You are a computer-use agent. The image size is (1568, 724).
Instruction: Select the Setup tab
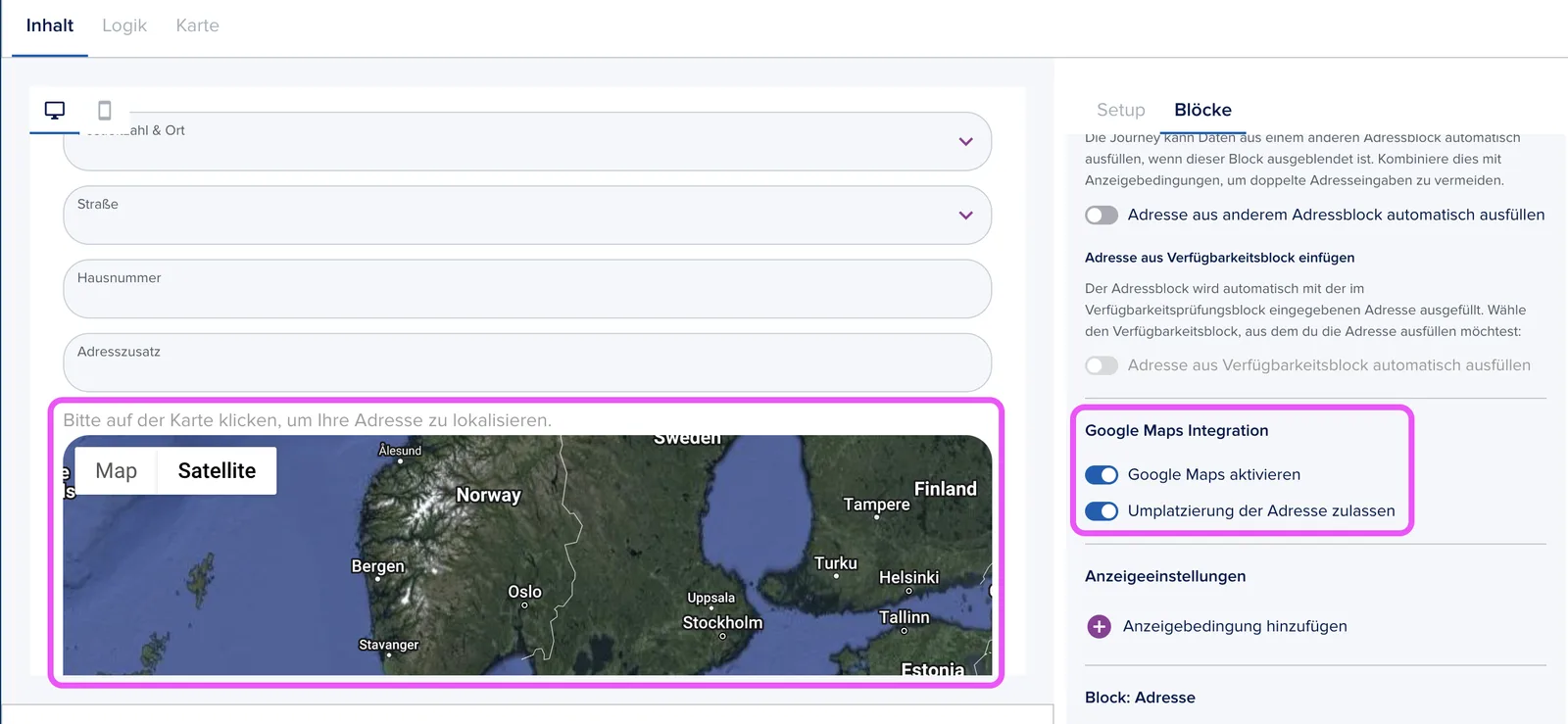click(1121, 110)
